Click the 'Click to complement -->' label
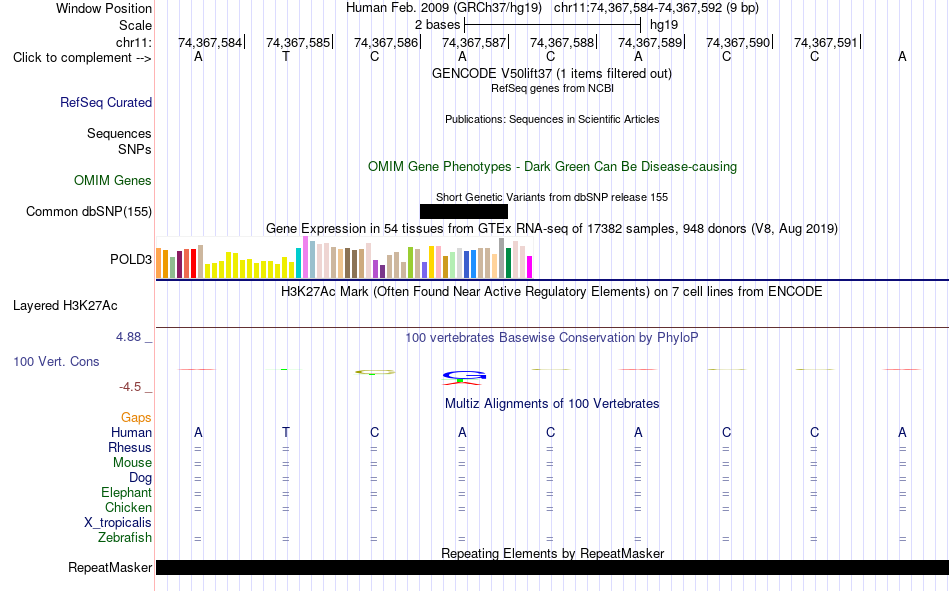Screen dimensions: 950x591 [x=82, y=58]
